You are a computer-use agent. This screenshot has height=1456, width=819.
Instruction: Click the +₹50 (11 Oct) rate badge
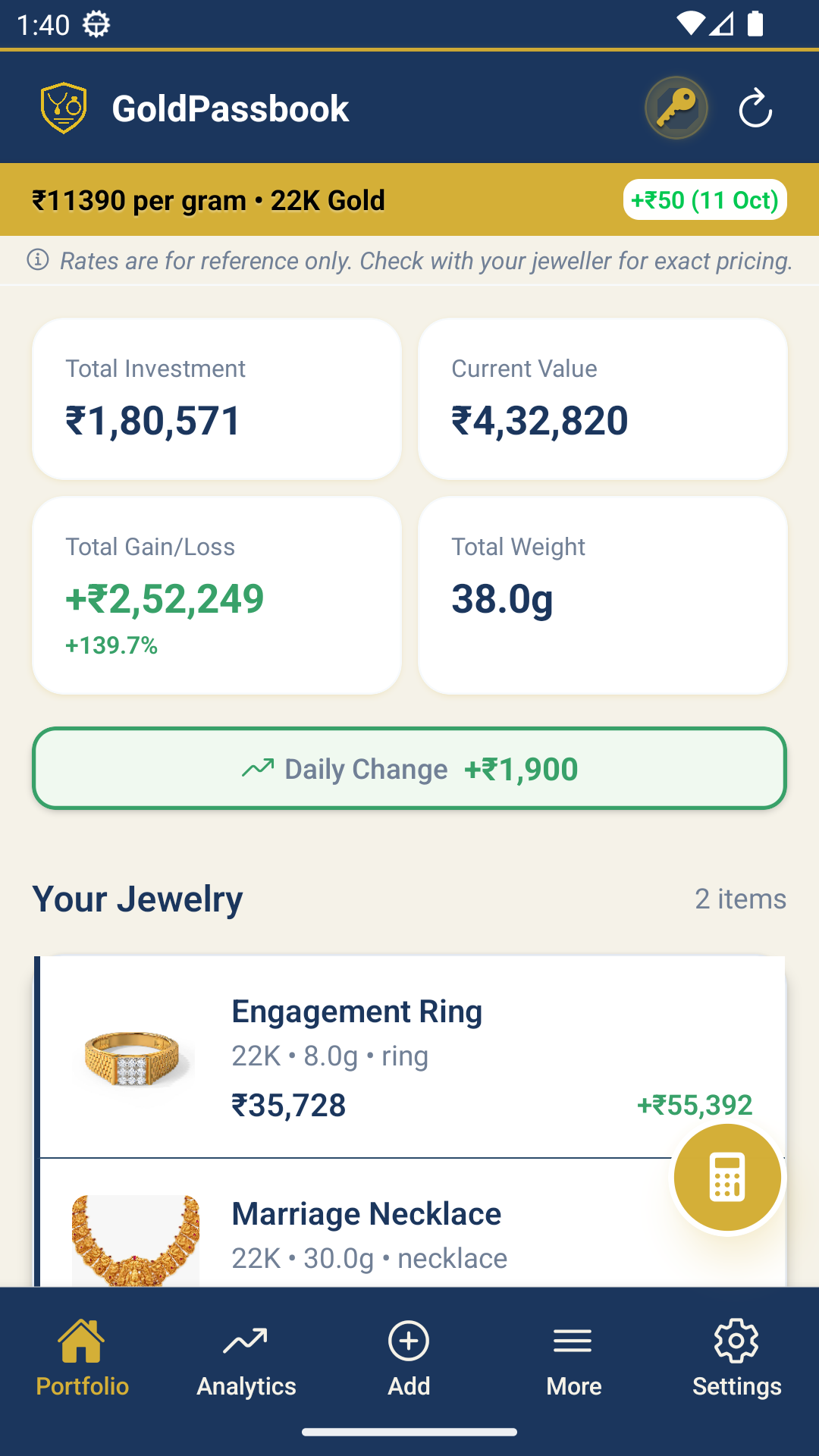pyautogui.click(x=704, y=200)
